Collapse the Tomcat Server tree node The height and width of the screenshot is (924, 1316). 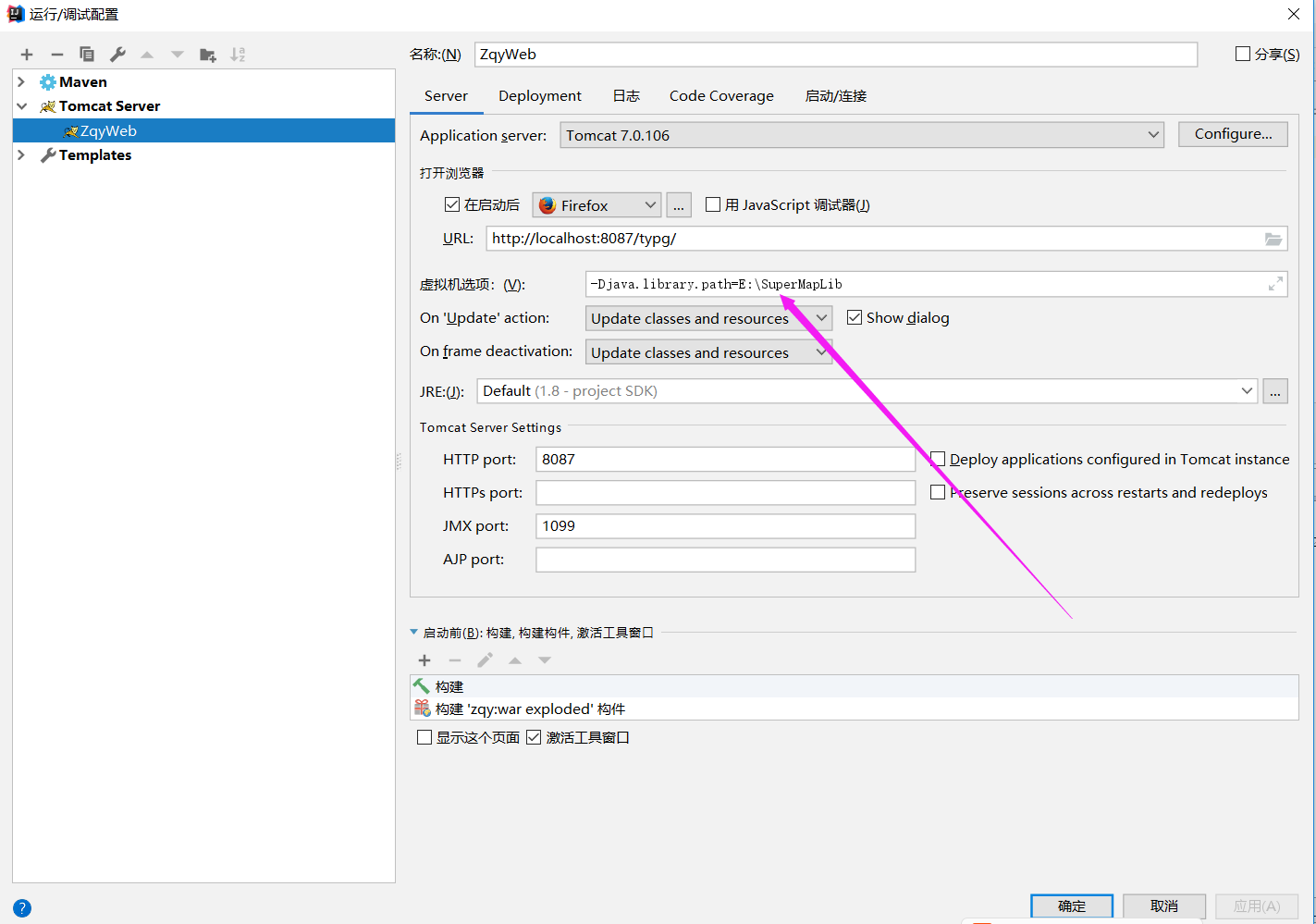coord(21,105)
